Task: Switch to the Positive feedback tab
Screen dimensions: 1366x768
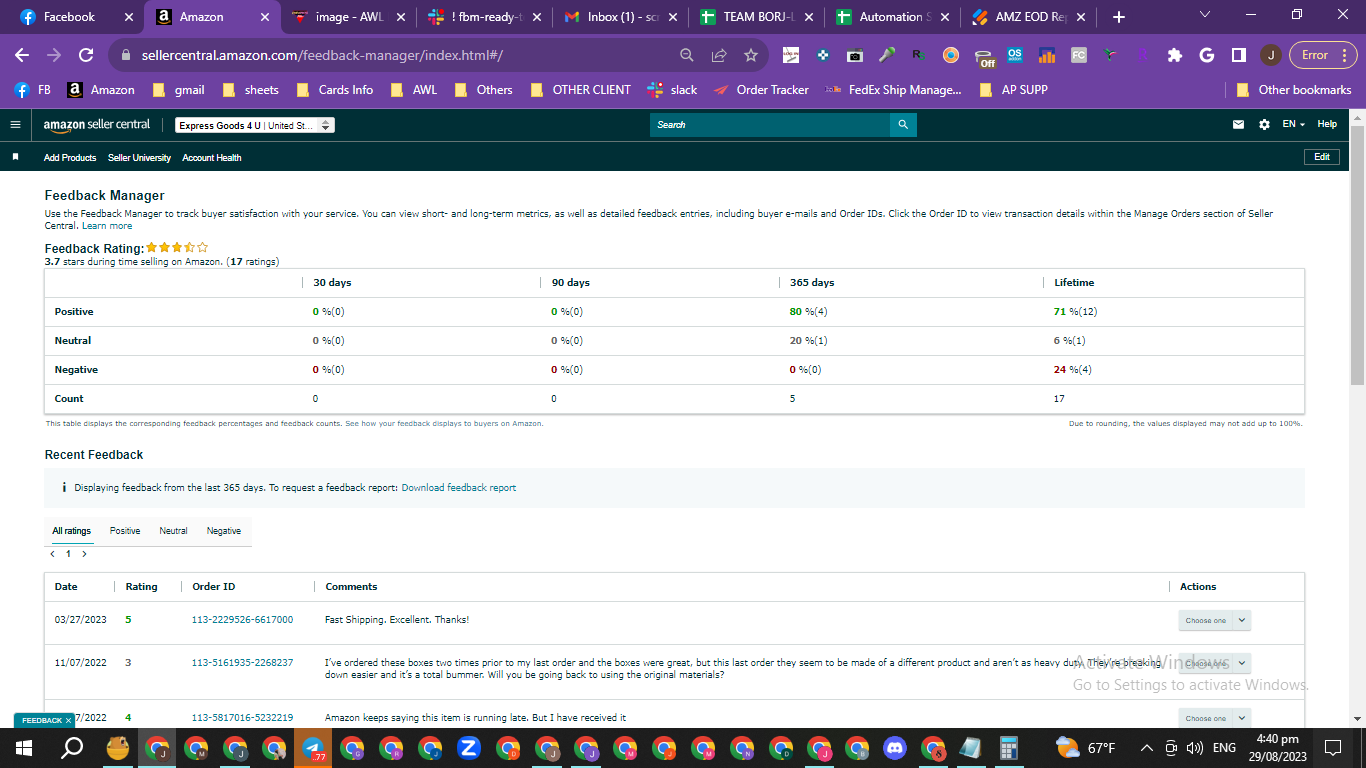Action: point(125,531)
